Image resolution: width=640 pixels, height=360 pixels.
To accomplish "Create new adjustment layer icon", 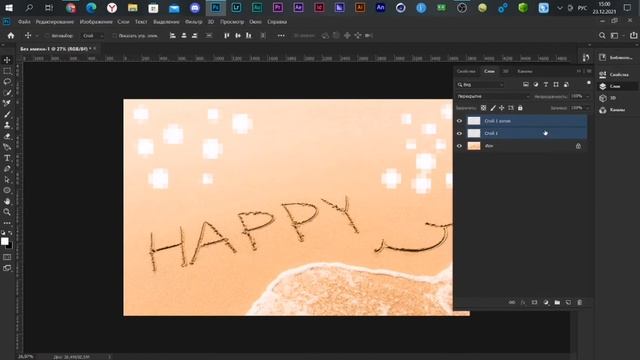I will [x=546, y=302].
